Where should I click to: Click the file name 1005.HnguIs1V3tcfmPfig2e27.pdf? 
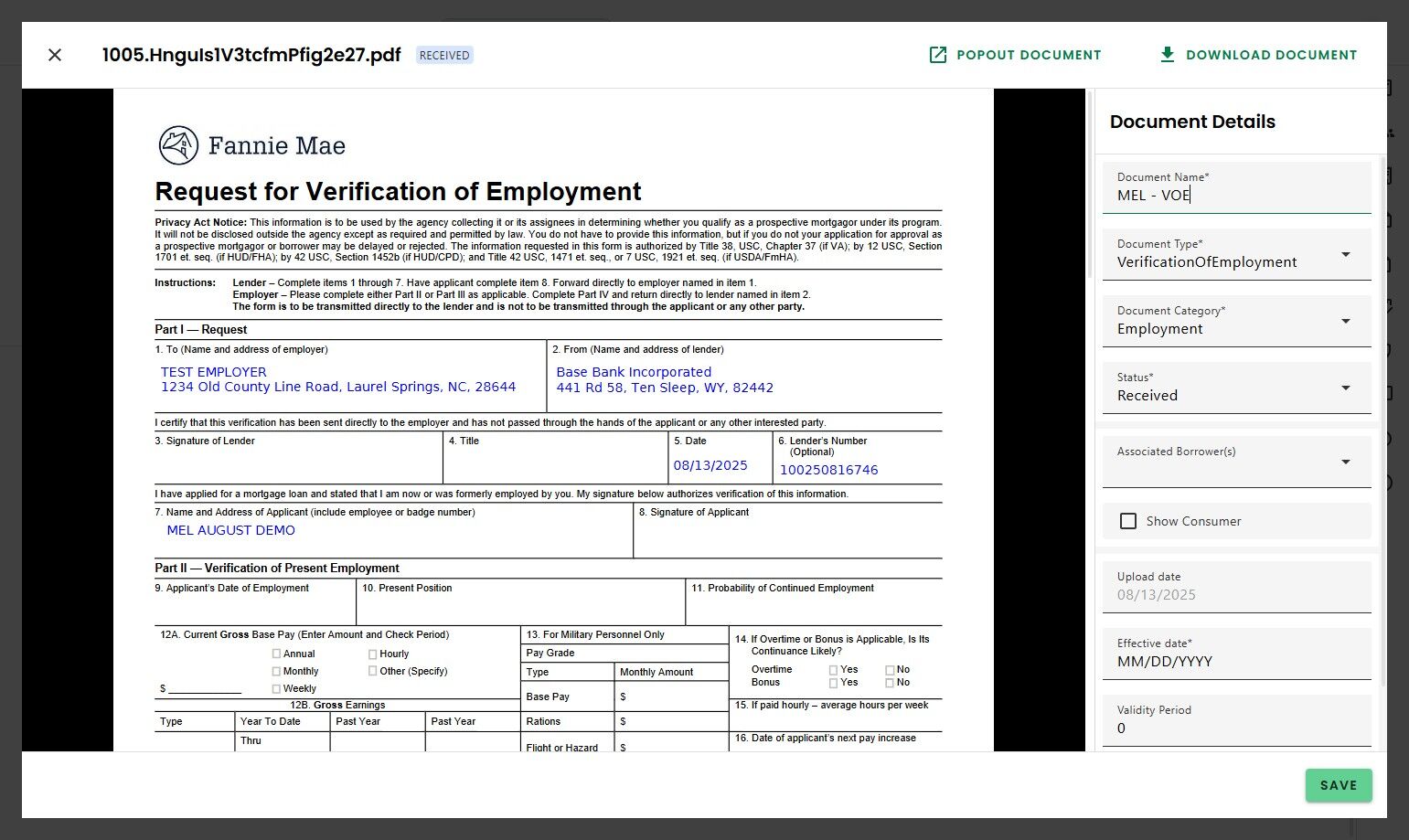251,55
